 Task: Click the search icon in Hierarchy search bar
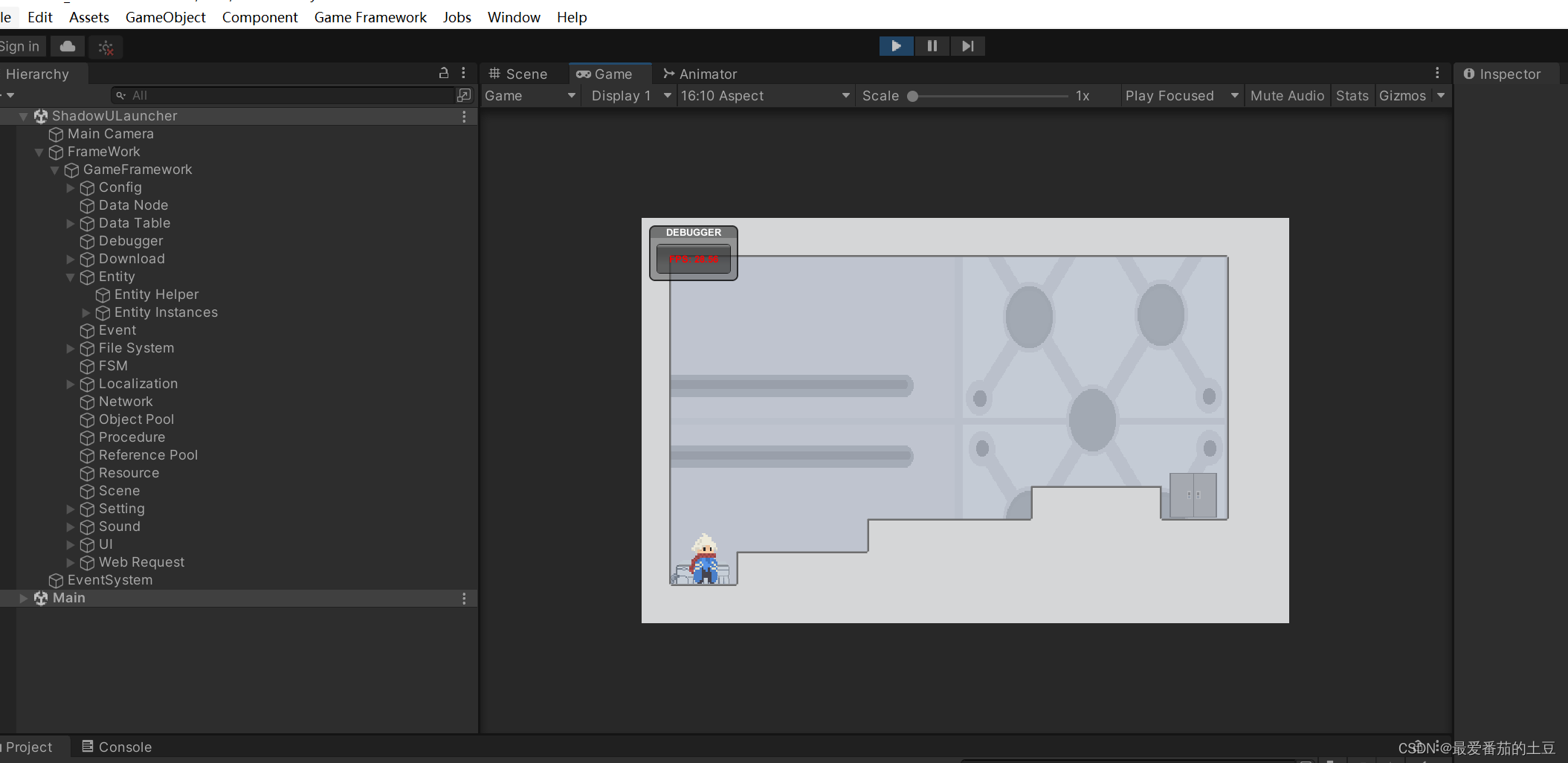(121, 95)
